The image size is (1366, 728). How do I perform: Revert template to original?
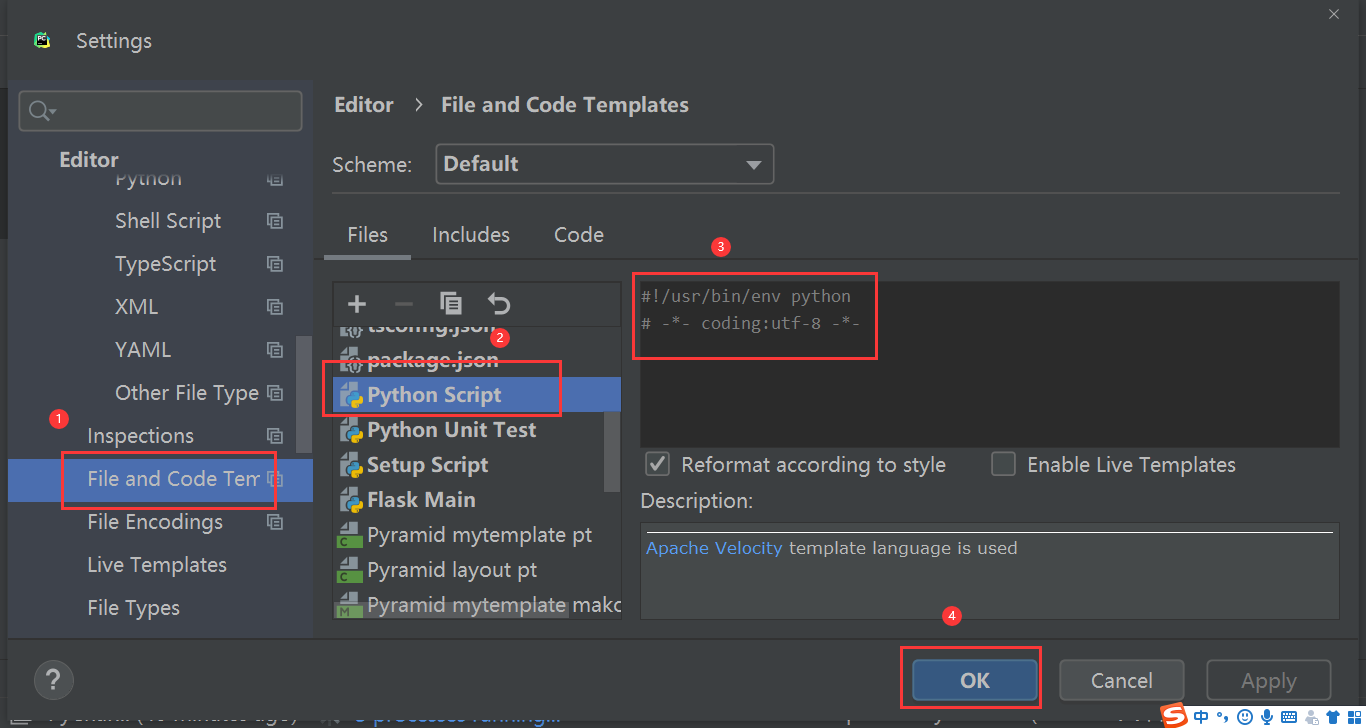pos(499,304)
